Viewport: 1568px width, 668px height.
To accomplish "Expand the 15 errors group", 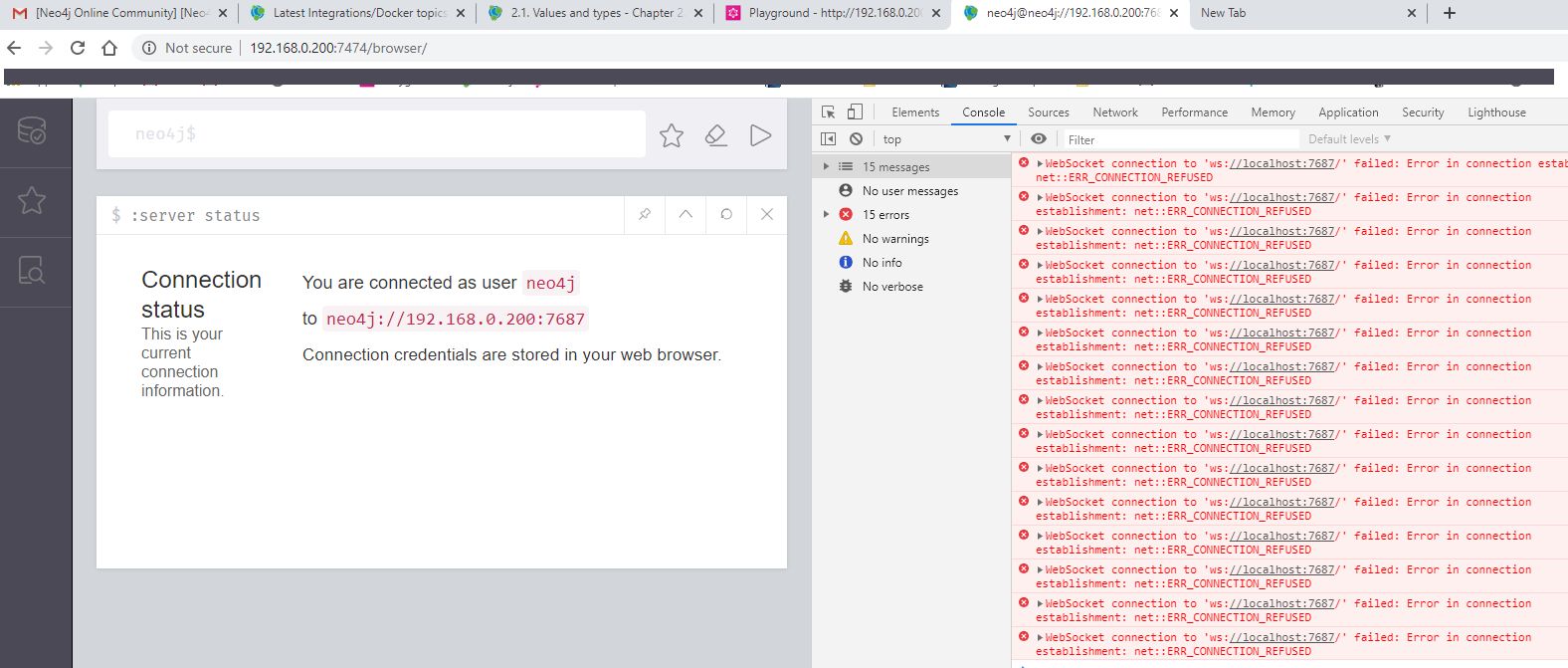I will point(826,215).
